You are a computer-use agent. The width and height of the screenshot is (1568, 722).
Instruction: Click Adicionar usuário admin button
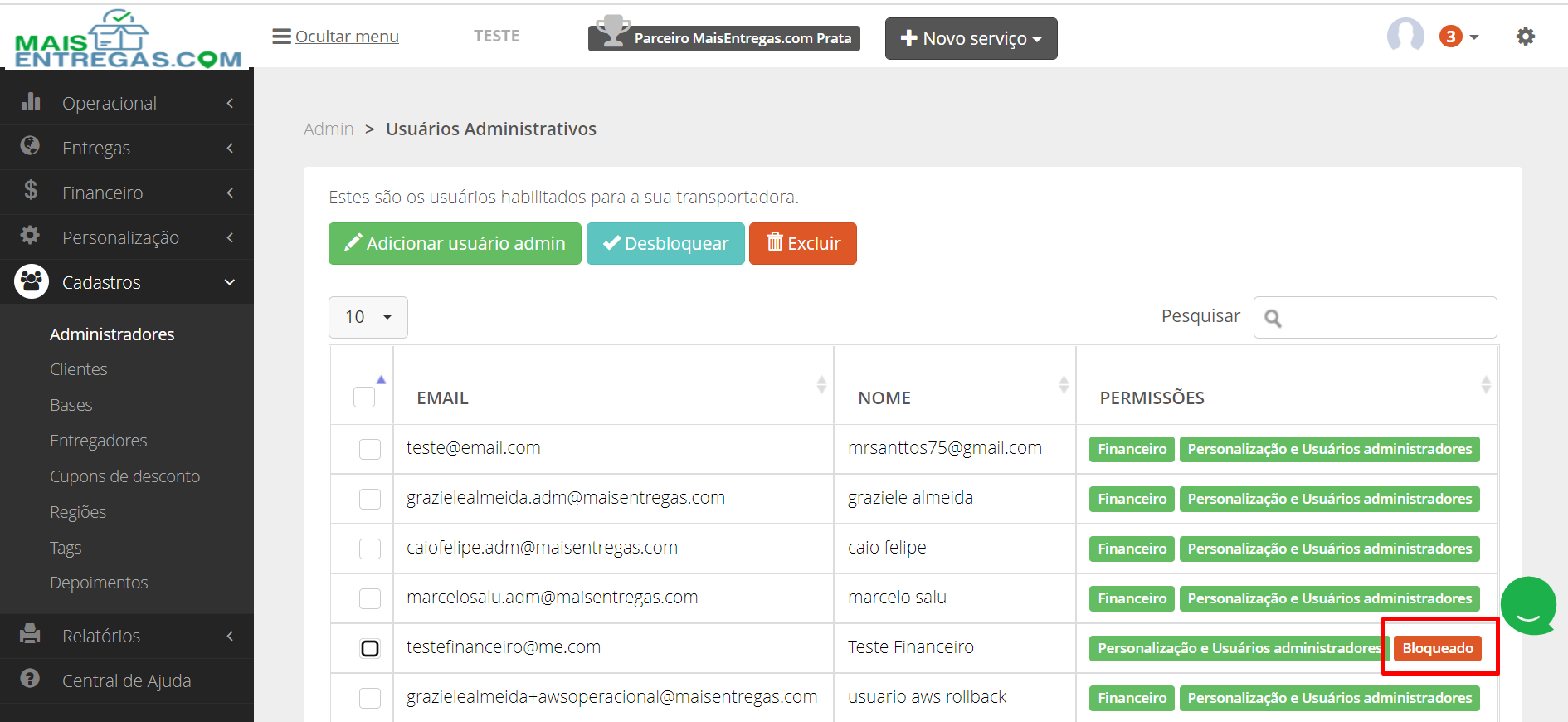click(x=455, y=243)
